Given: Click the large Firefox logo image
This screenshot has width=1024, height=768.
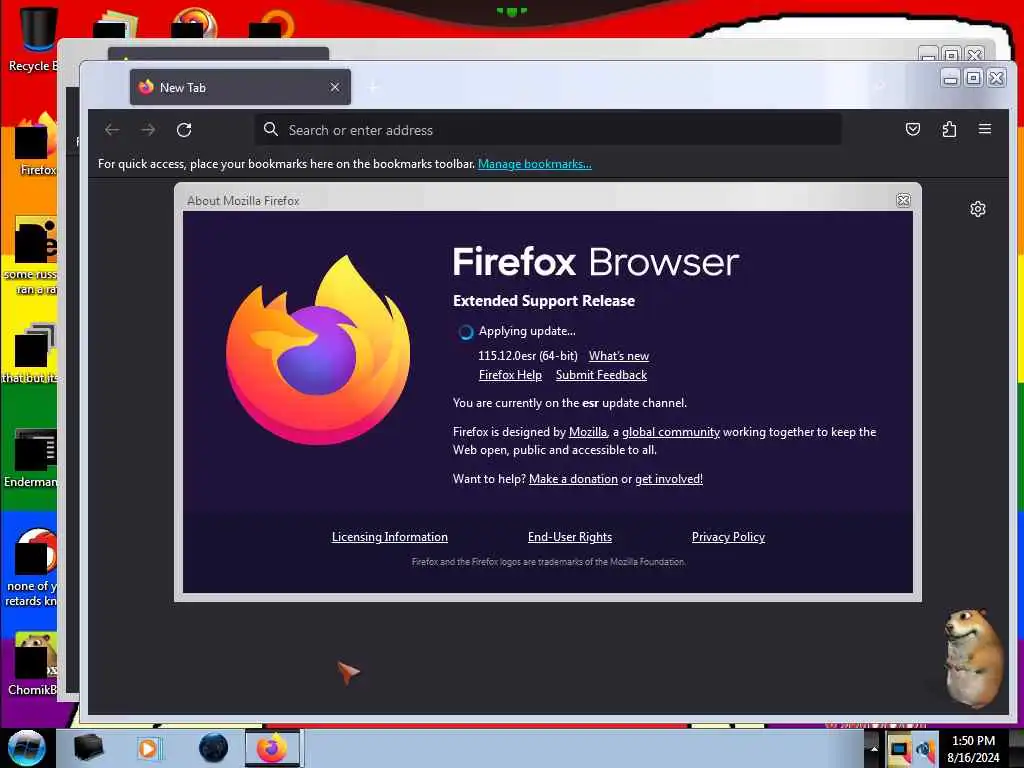Looking at the screenshot, I should coord(318,351).
